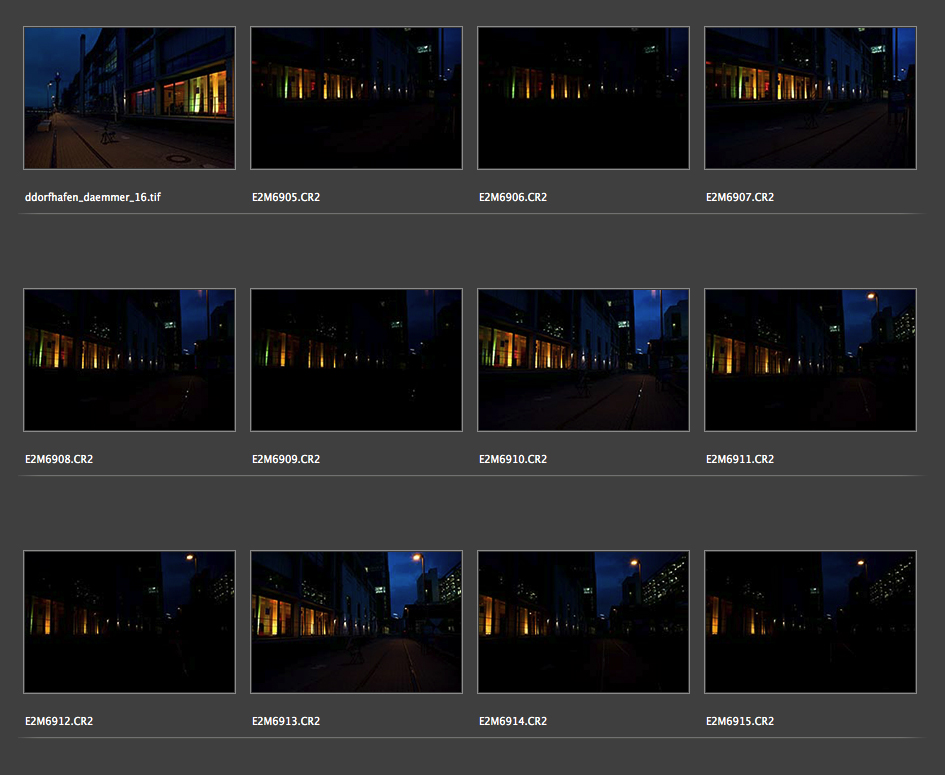
Task: Select the E2M6905.CR2 image thumbnail
Action: pyautogui.click(x=356, y=98)
